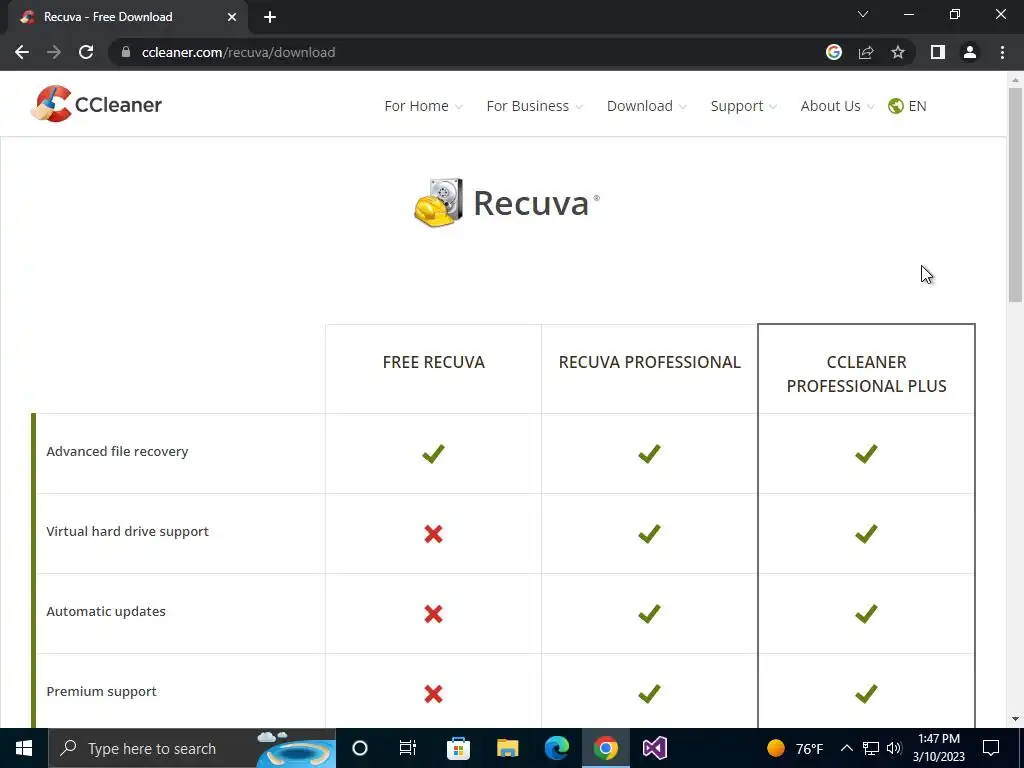This screenshot has width=1024, height=768.
Task: View site info via the padlock icon
Action: 126,52
